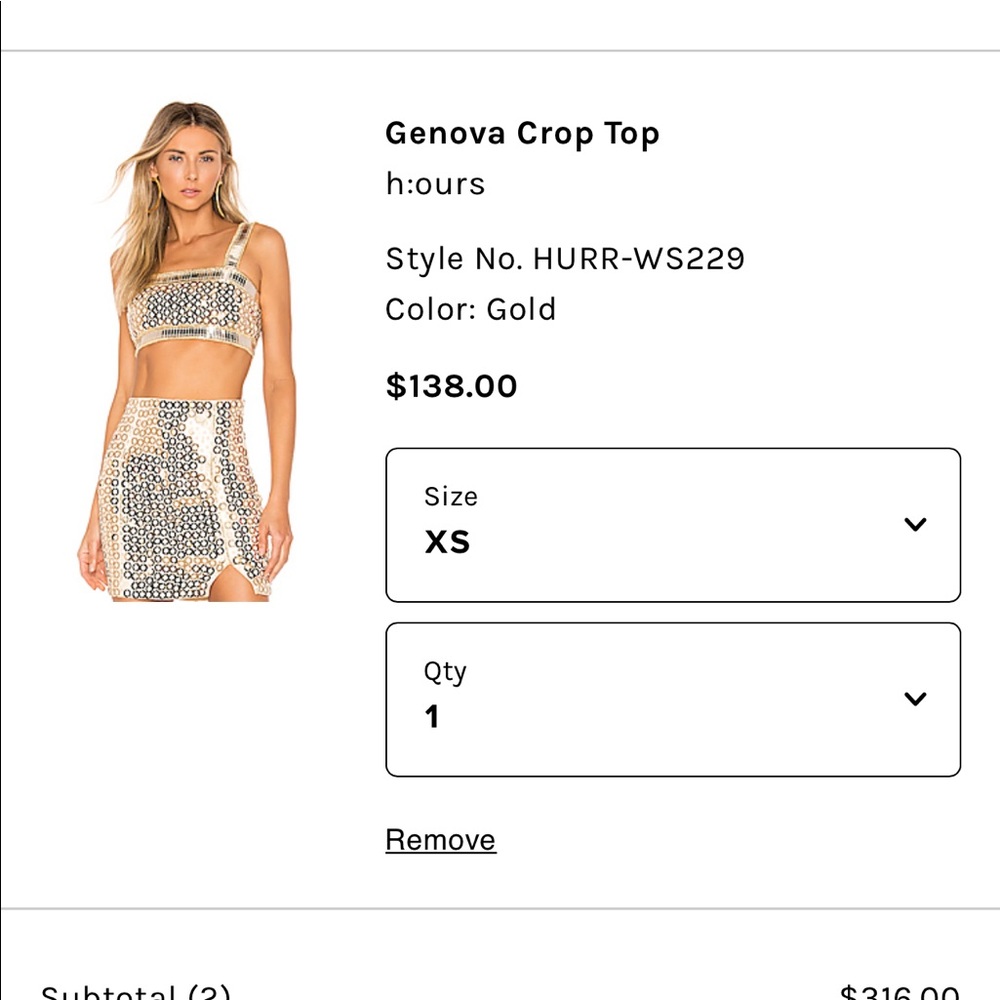Click the Size label inside the dropdown

pyautogui.click(x=451, y=496)
